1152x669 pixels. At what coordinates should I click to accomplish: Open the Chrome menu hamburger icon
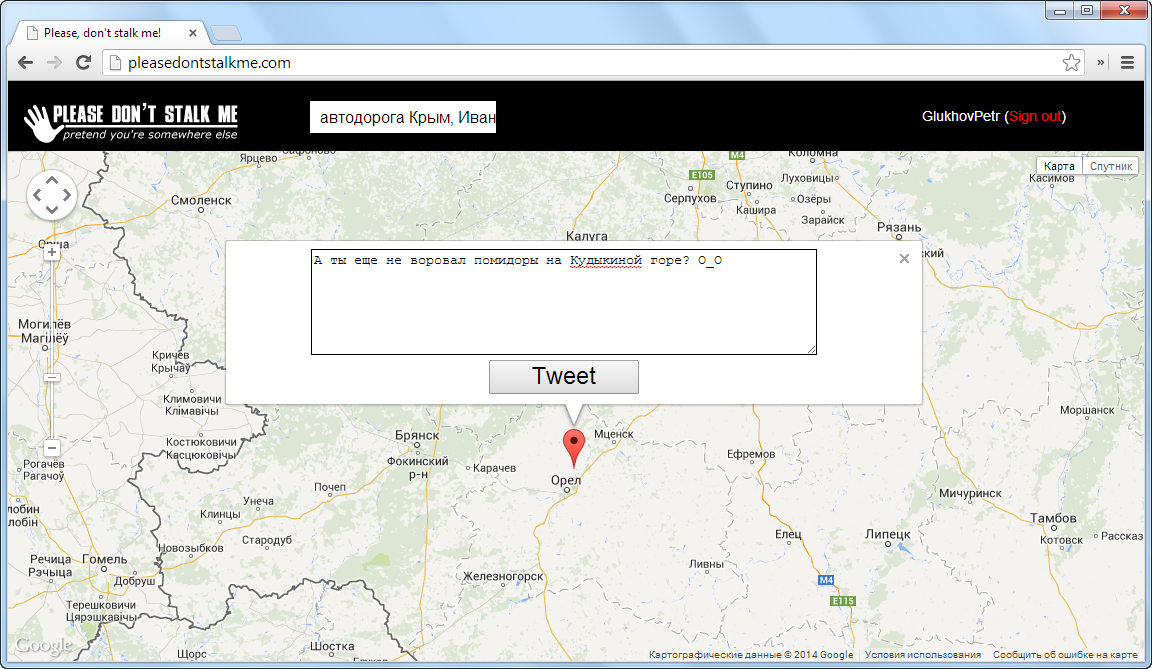(1128, 63)
